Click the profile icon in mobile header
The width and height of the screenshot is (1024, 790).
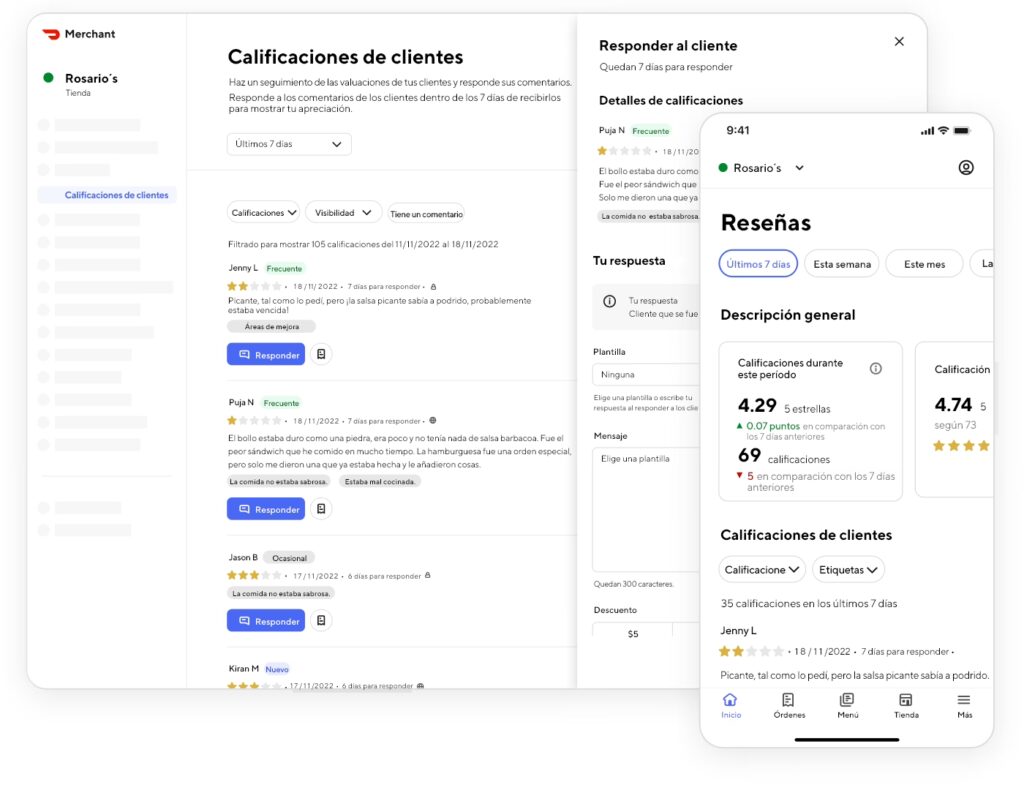[x=965, y=168]
